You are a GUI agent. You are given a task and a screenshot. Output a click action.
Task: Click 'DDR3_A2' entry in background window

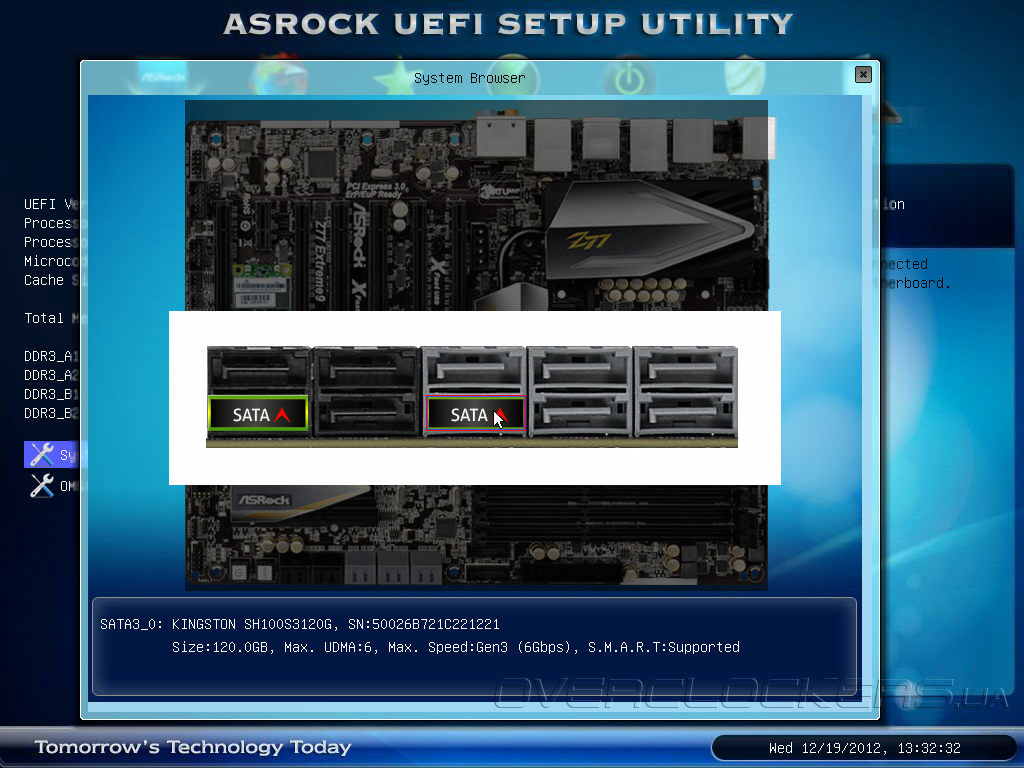click(51, 375)
